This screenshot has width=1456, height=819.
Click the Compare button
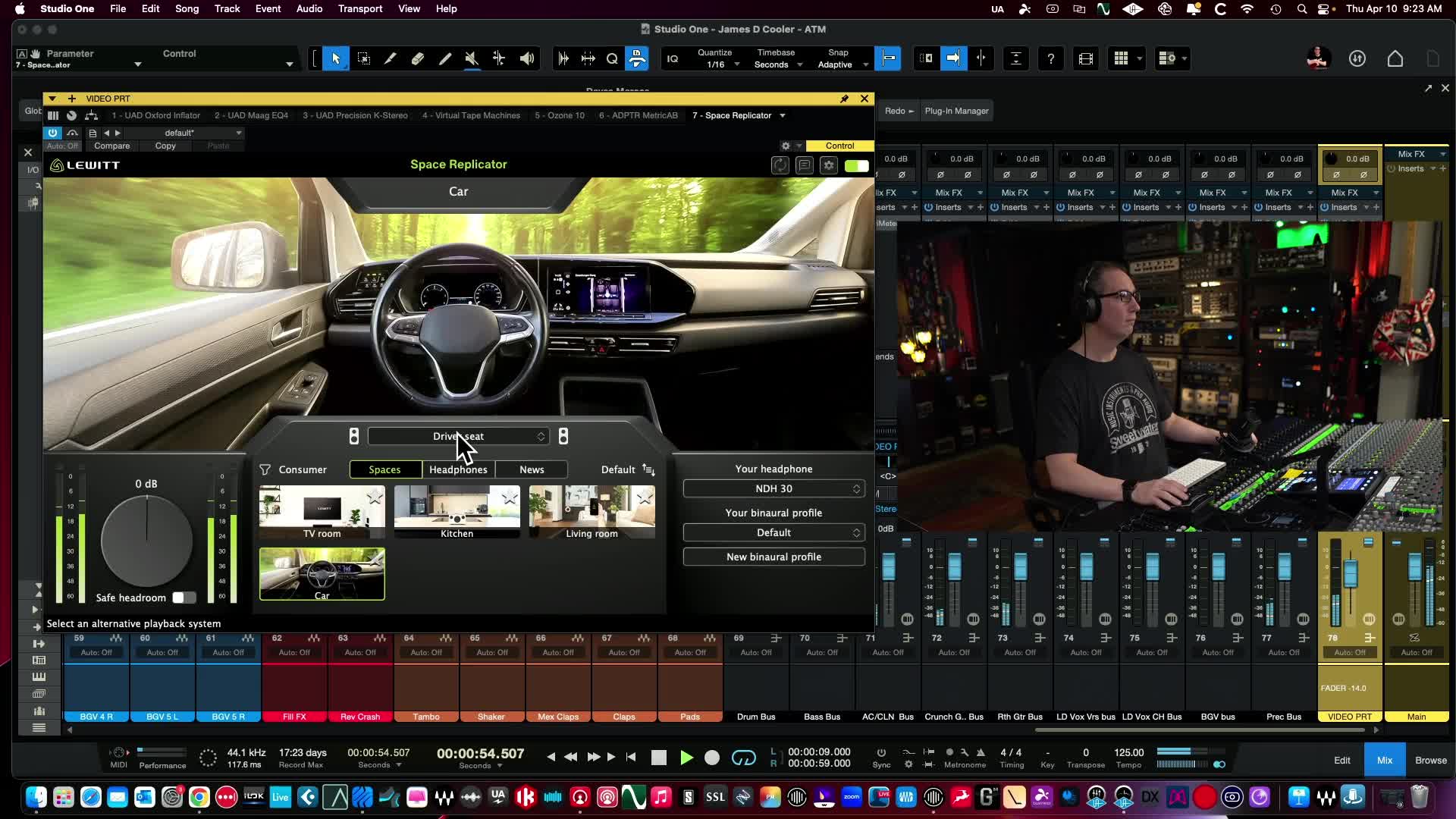click(x=111, y=146)
